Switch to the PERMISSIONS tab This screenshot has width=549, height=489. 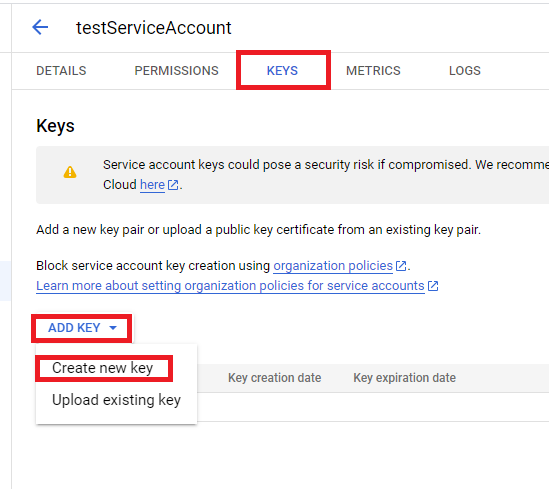[x=176, y=71]
